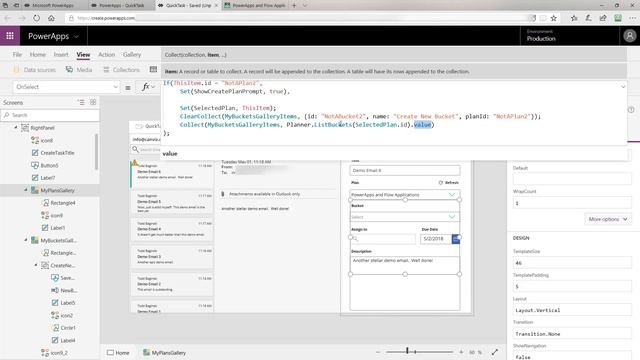Switch Screens pane to thumbnail grid view
Screen dimensions: 640x360
93,102
